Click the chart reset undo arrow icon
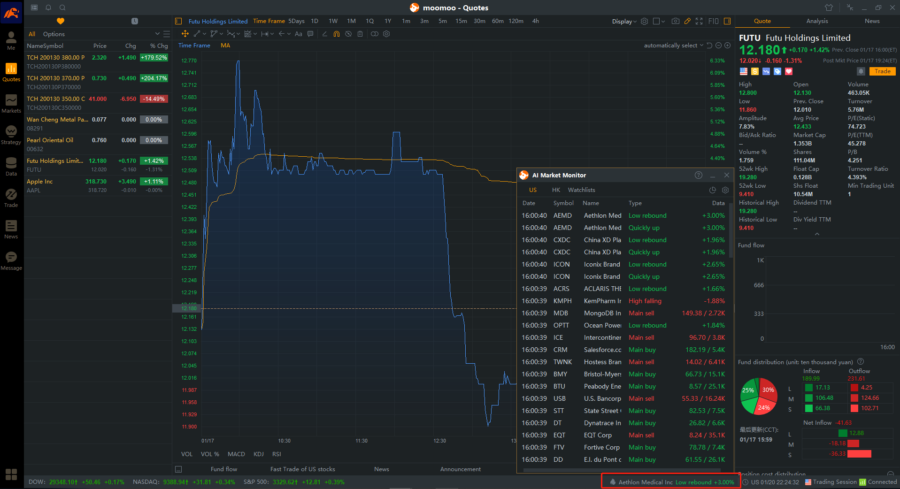 point(709,45)
